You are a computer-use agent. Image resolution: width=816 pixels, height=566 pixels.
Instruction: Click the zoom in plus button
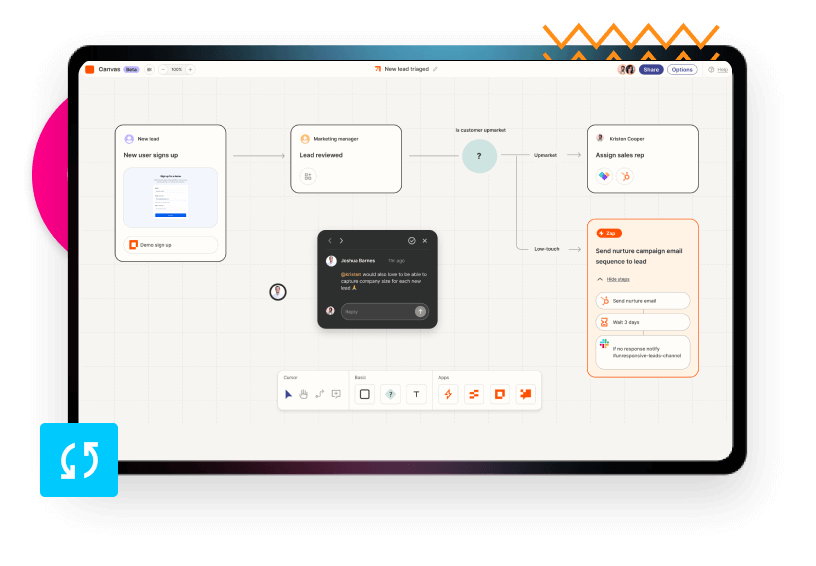tap(190, 70)
